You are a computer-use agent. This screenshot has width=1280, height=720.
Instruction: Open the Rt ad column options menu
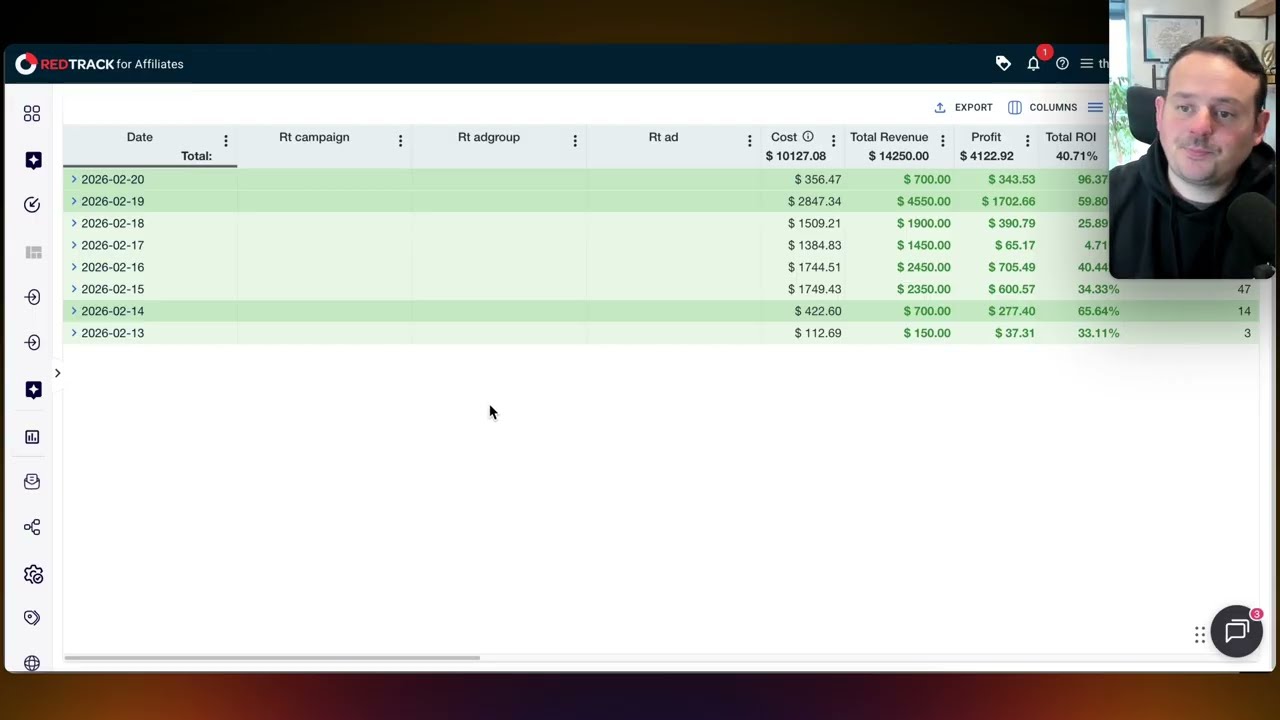click(749, 141)
